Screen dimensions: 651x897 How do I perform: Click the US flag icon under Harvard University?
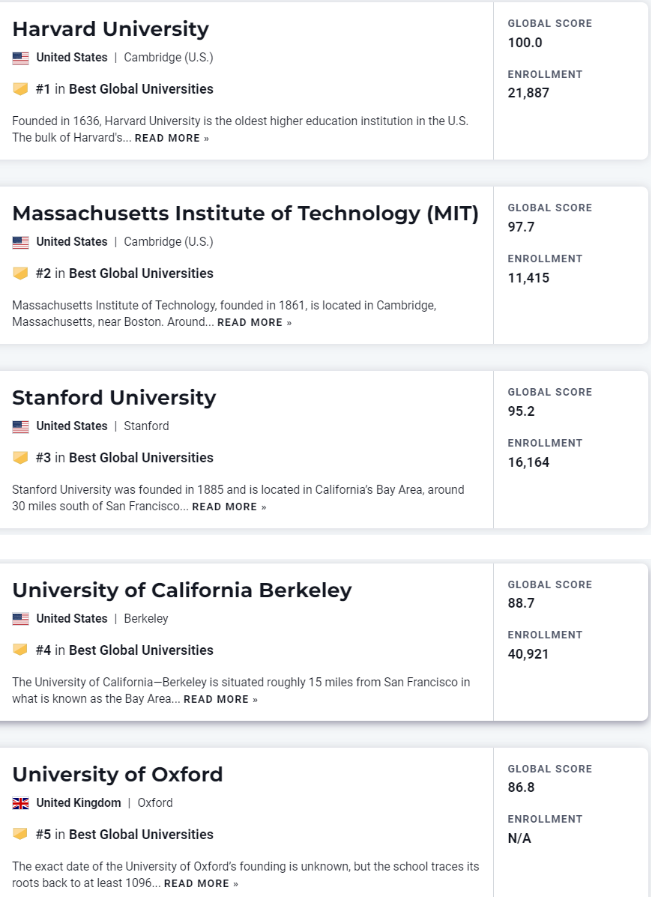coord(20,58)
